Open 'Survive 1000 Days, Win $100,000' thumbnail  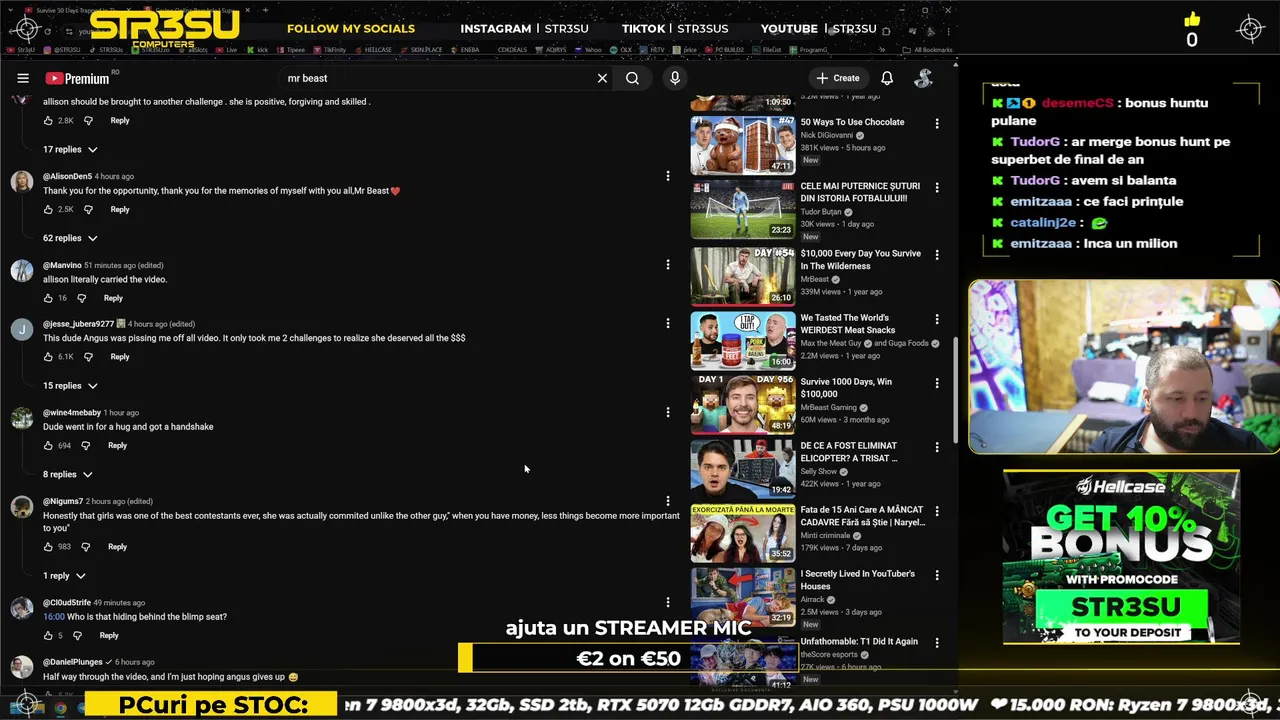point(743,404)
